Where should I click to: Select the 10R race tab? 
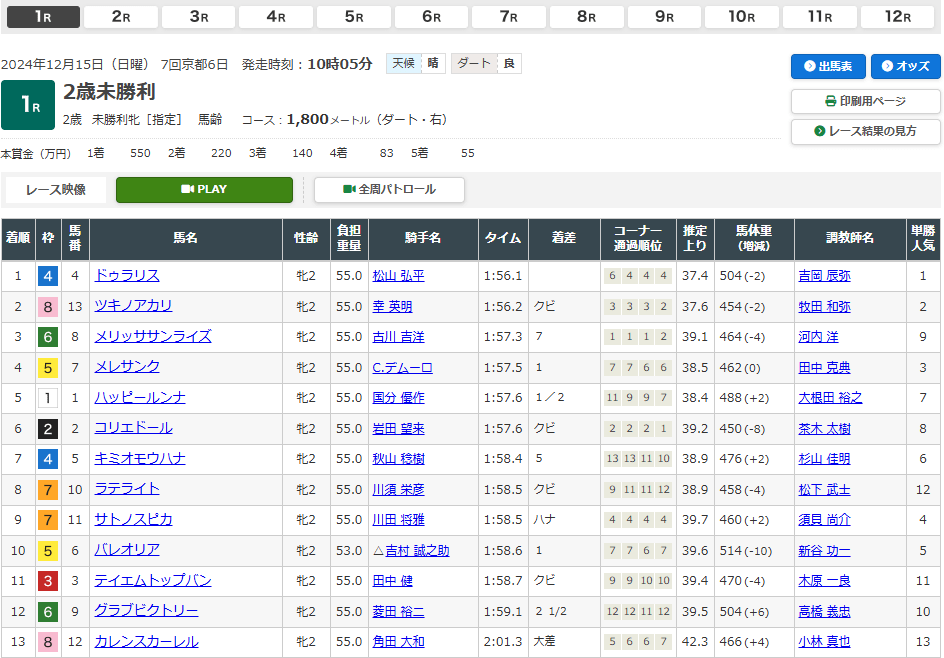742,16
